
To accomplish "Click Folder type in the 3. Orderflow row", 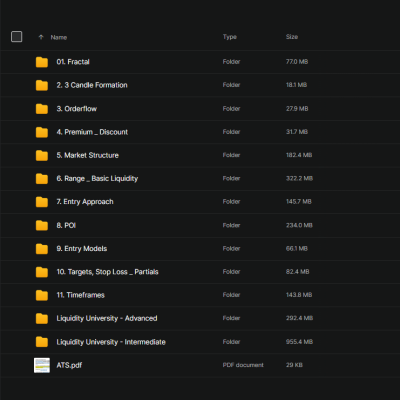I will pos(231,109).
